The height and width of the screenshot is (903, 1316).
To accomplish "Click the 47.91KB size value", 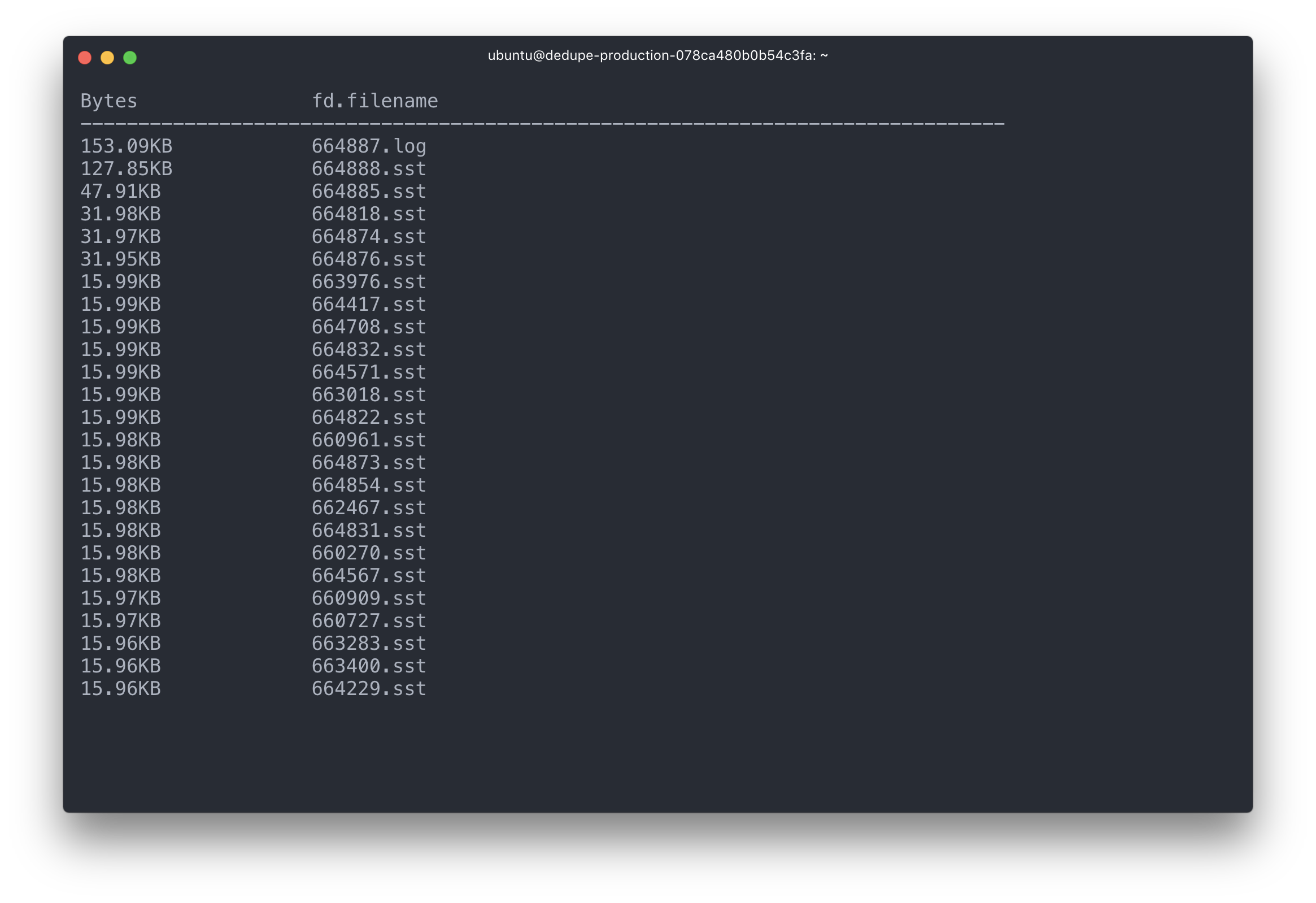I will (x=121, y=192).
